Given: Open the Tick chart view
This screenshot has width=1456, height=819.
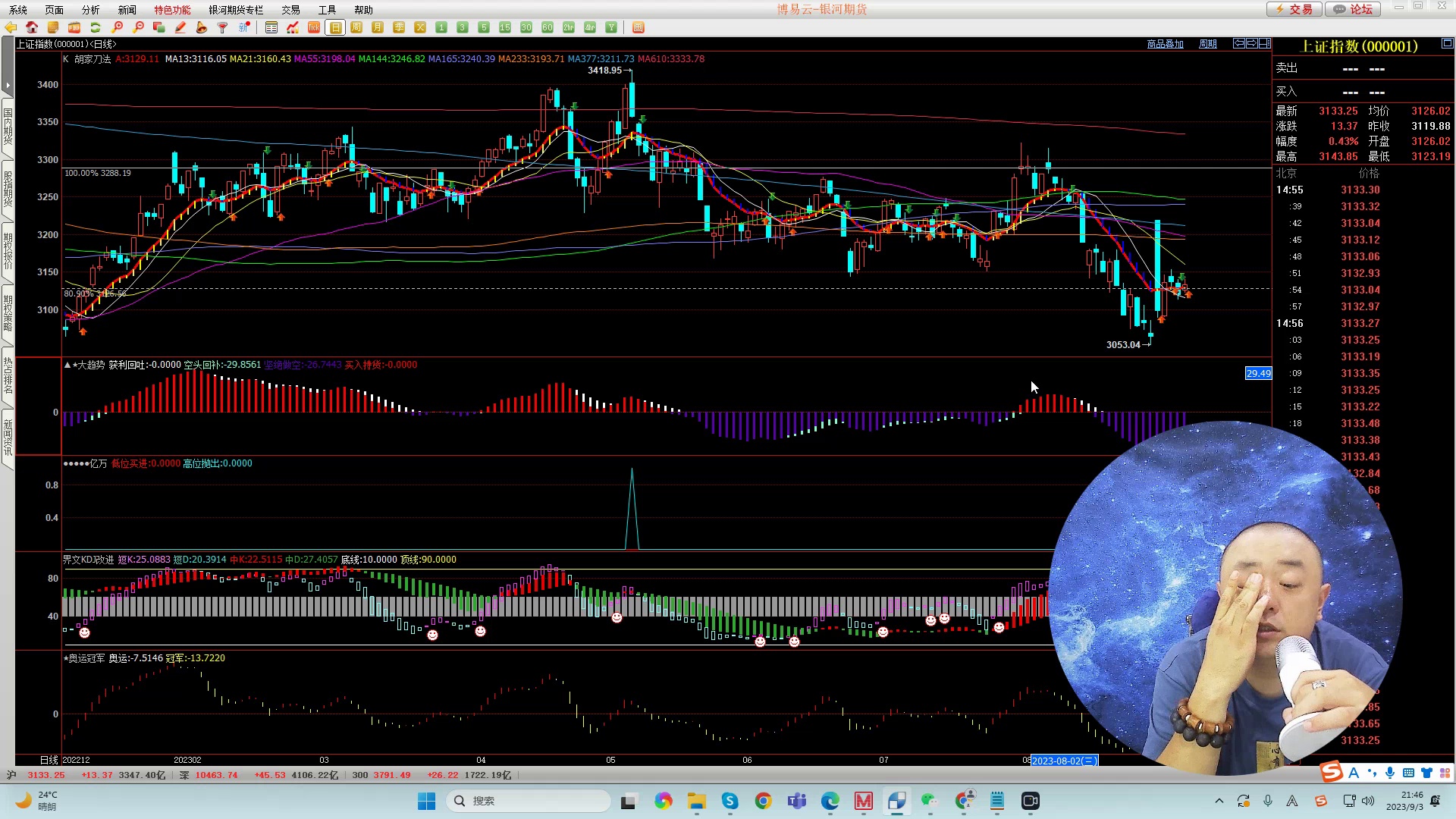Looking at the screenshot, I should pos(314,27).
